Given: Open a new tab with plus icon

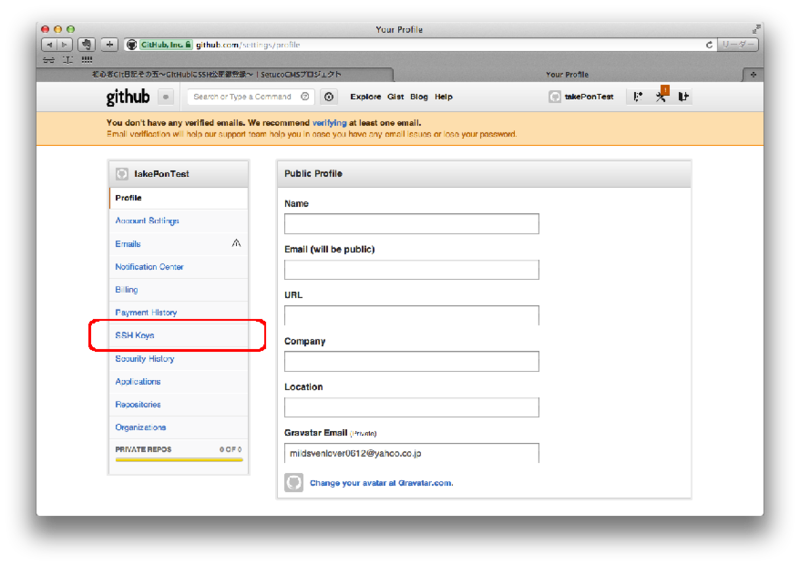Looking at the screenshot, I should [x=753, y=75].
